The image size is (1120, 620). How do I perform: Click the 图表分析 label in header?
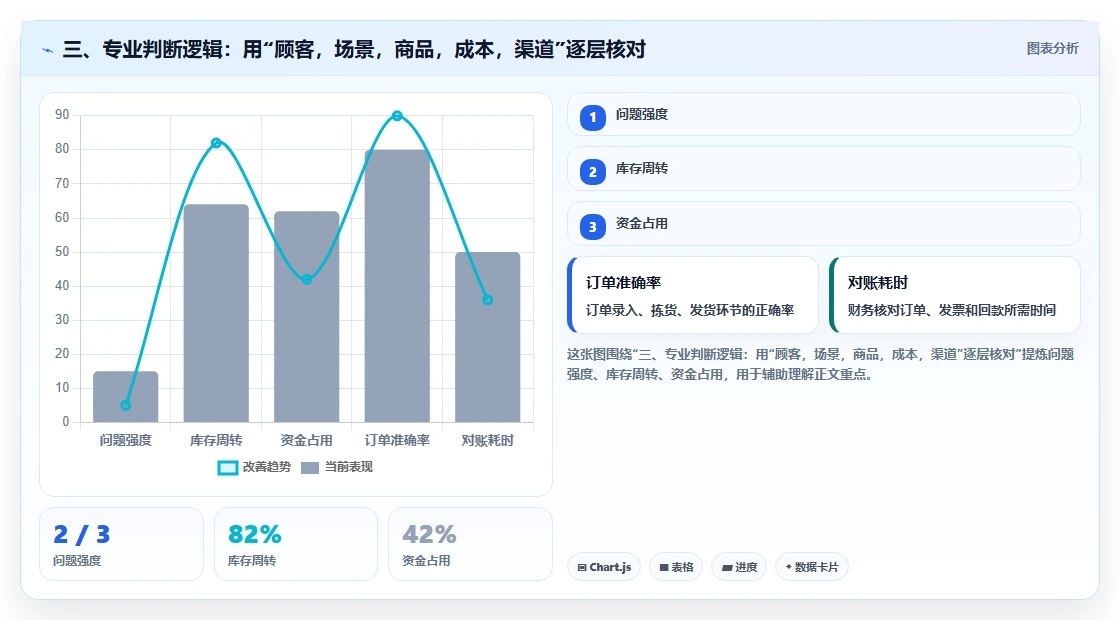pyautogui.click(x=1052, y=49)
